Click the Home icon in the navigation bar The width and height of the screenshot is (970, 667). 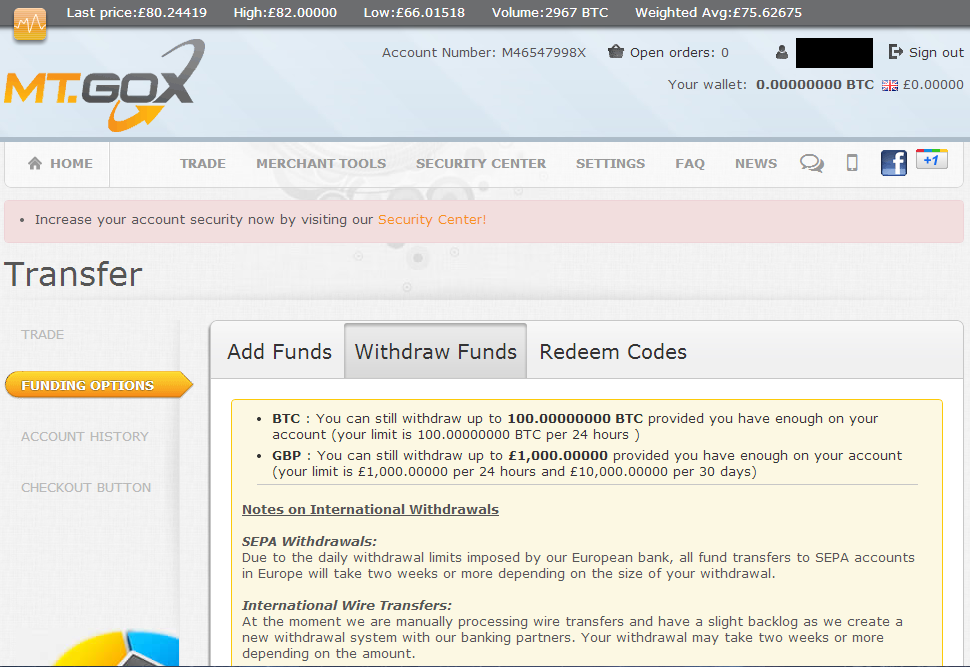pyautogui.click(x=36, y=162)
